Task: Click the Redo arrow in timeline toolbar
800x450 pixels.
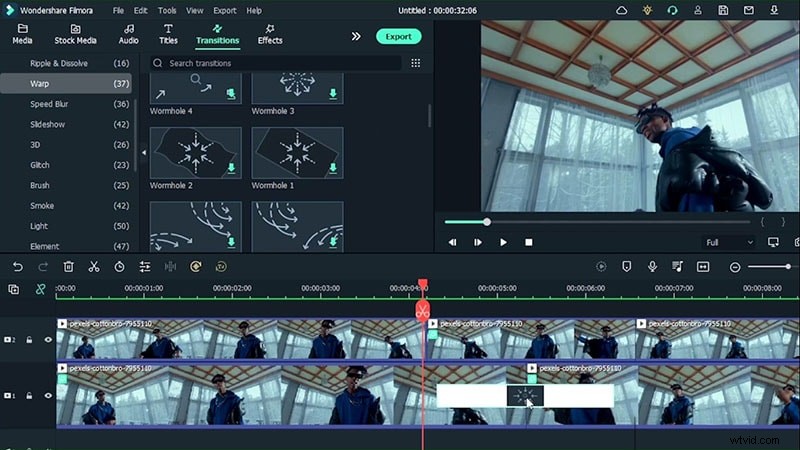Action: pyautogui.click(x=43, y=266)
